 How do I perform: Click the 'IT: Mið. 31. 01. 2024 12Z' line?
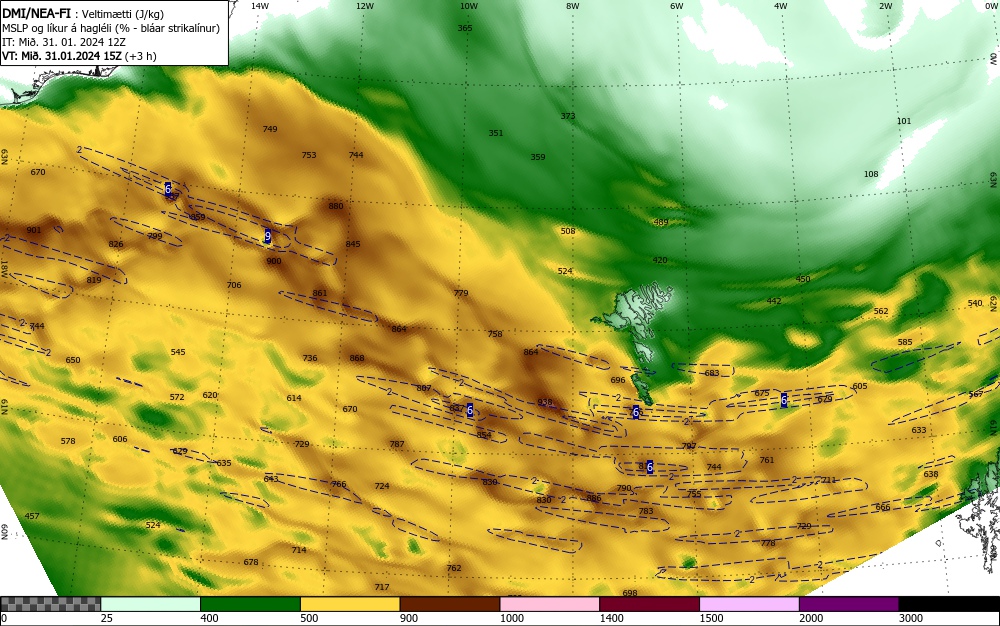[64, 42]
